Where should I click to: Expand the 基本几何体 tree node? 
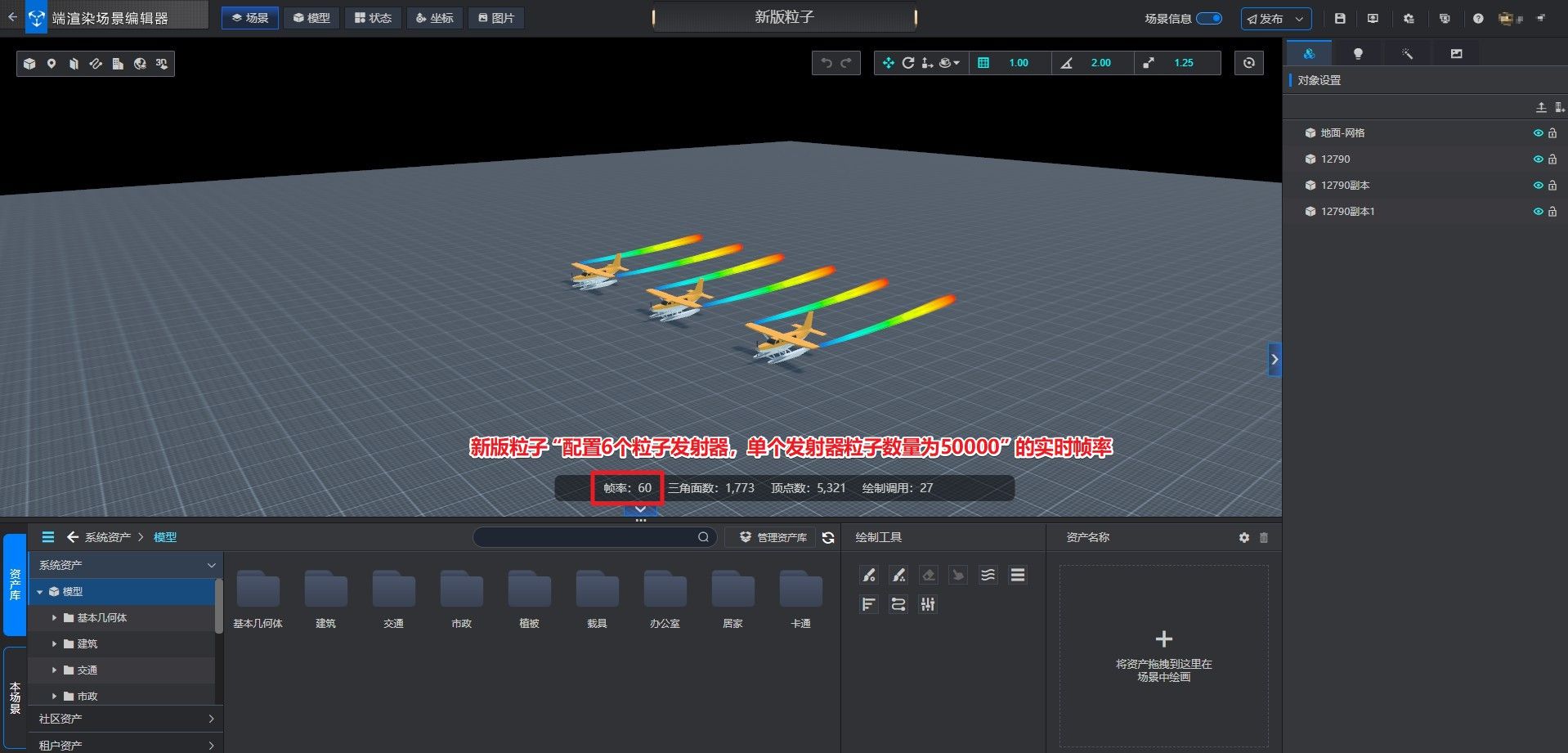[55, 617]
